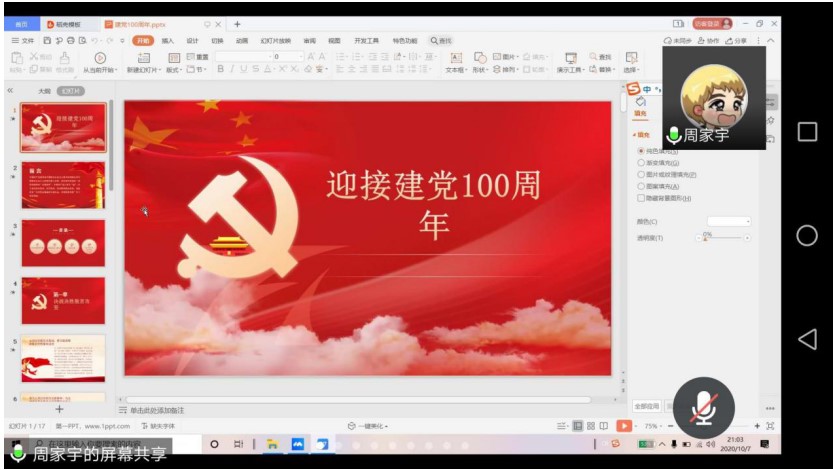Screen dimensions: 833x470
Task: Collapse the slide panel with chevrons
Action: (x=10, y=91)
